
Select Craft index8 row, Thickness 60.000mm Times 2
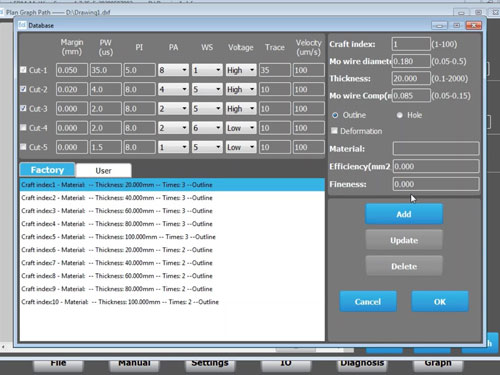pos(172,276)
